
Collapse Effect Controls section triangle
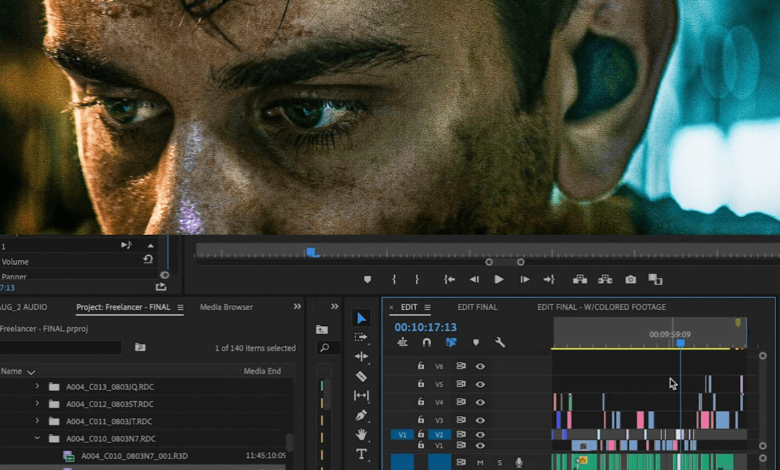pyautogui.click(x=150, y=245)
